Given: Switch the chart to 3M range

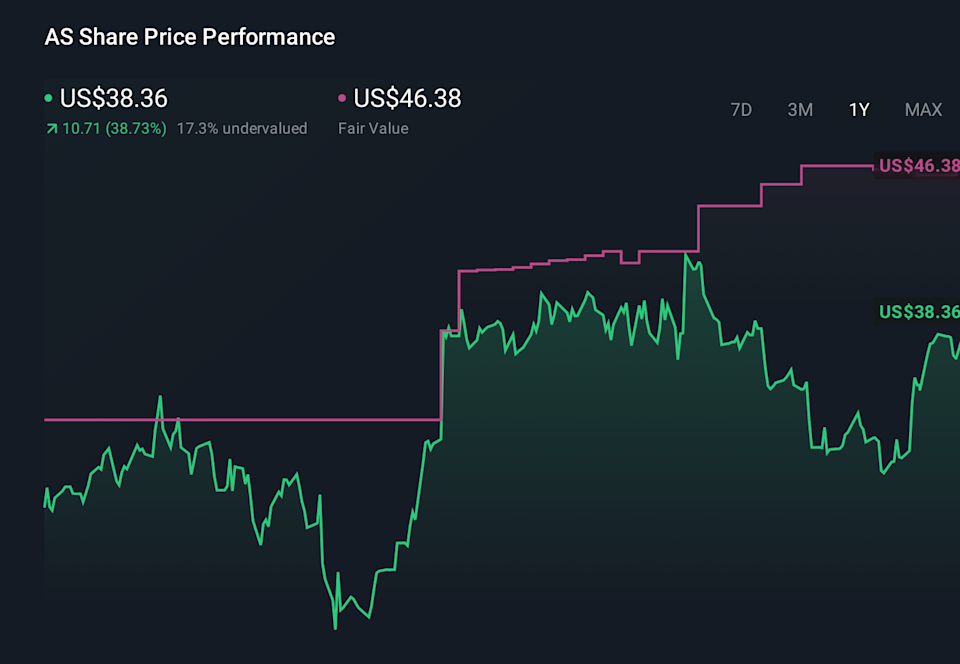Looking at the screenshot, I should pyautogui.click(x=800, y=110).
